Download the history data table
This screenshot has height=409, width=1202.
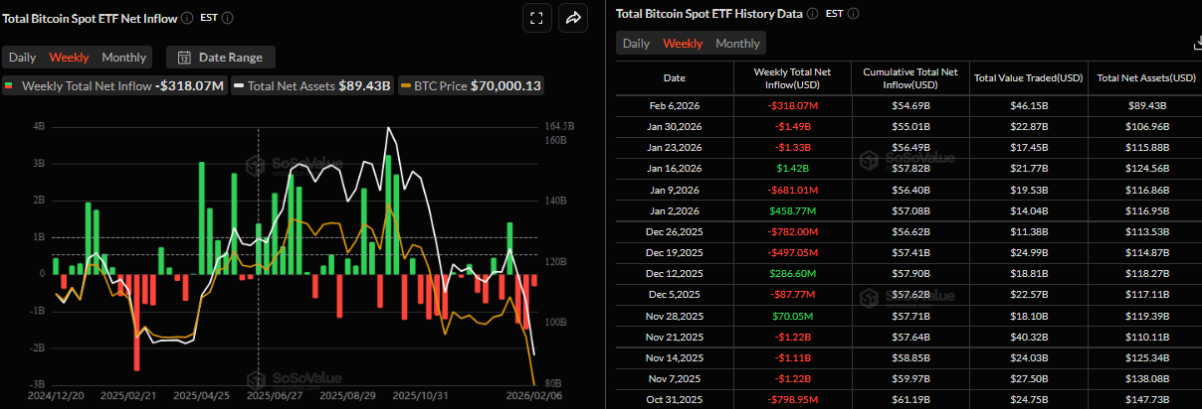click(1197, 43)
